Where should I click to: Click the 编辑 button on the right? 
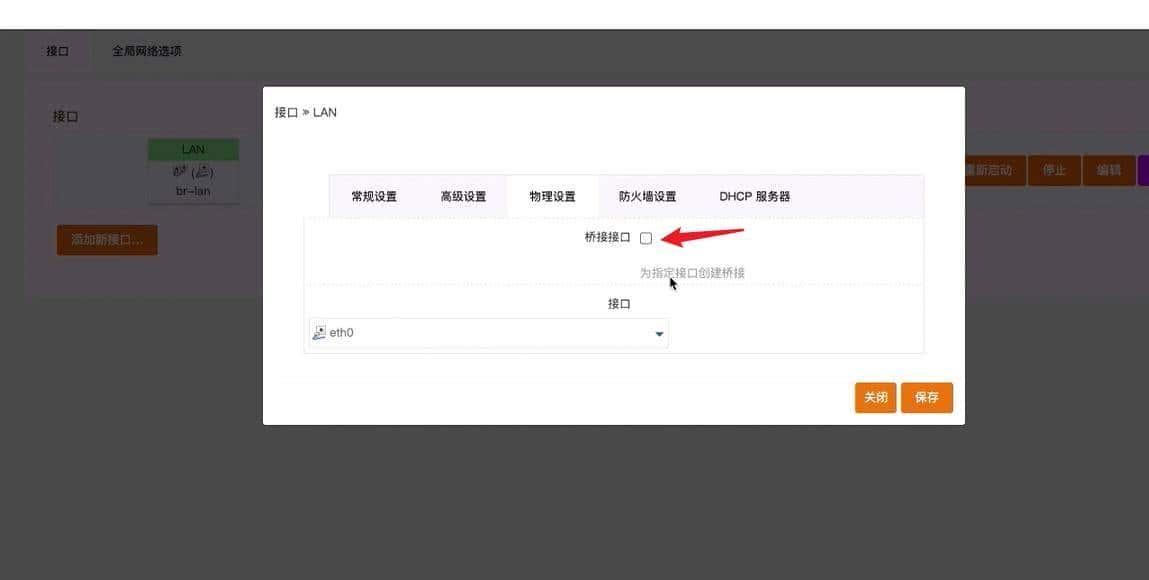tap(1108, 170)
